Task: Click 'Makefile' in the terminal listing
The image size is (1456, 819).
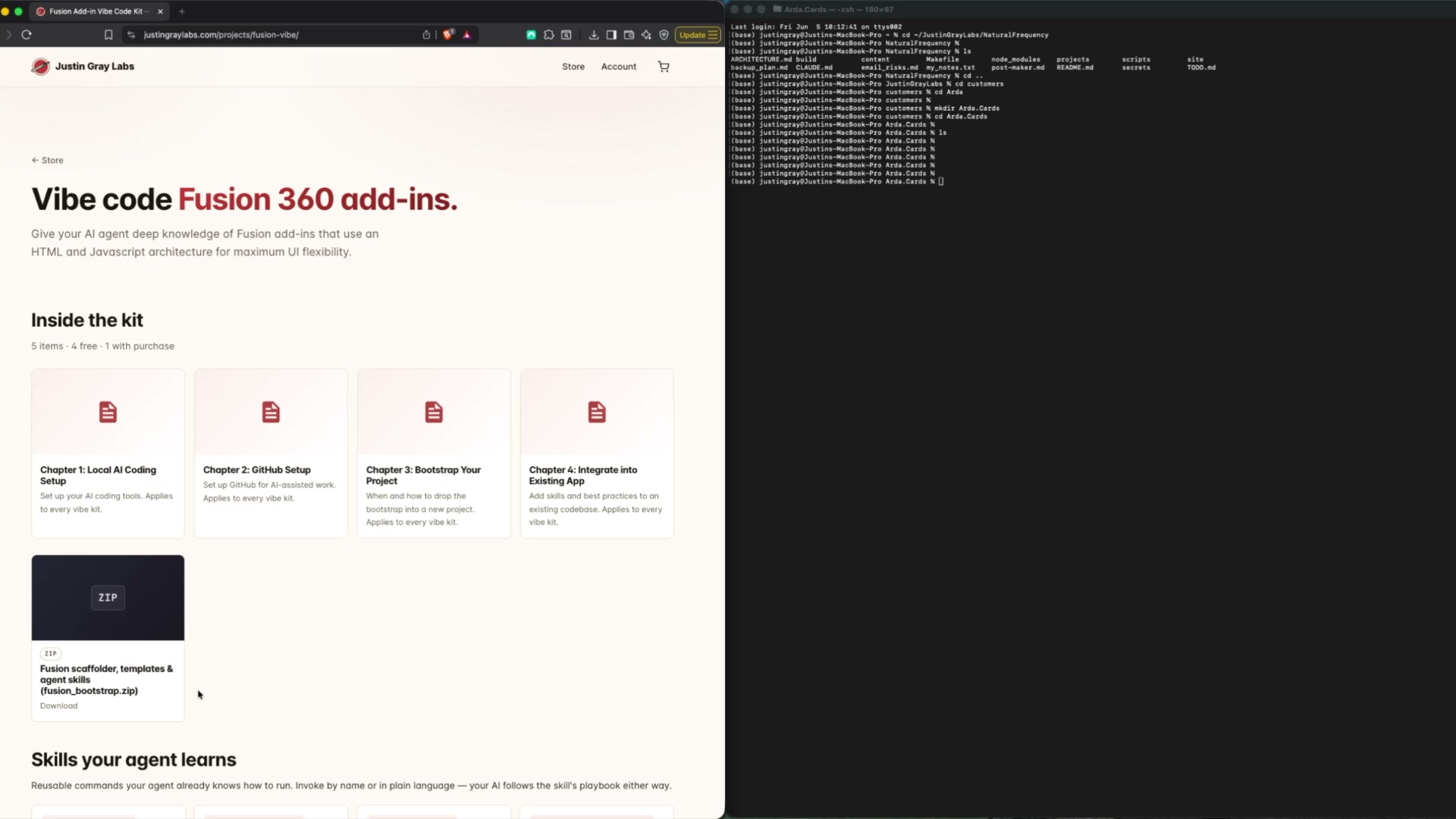Action: (943, 59)
